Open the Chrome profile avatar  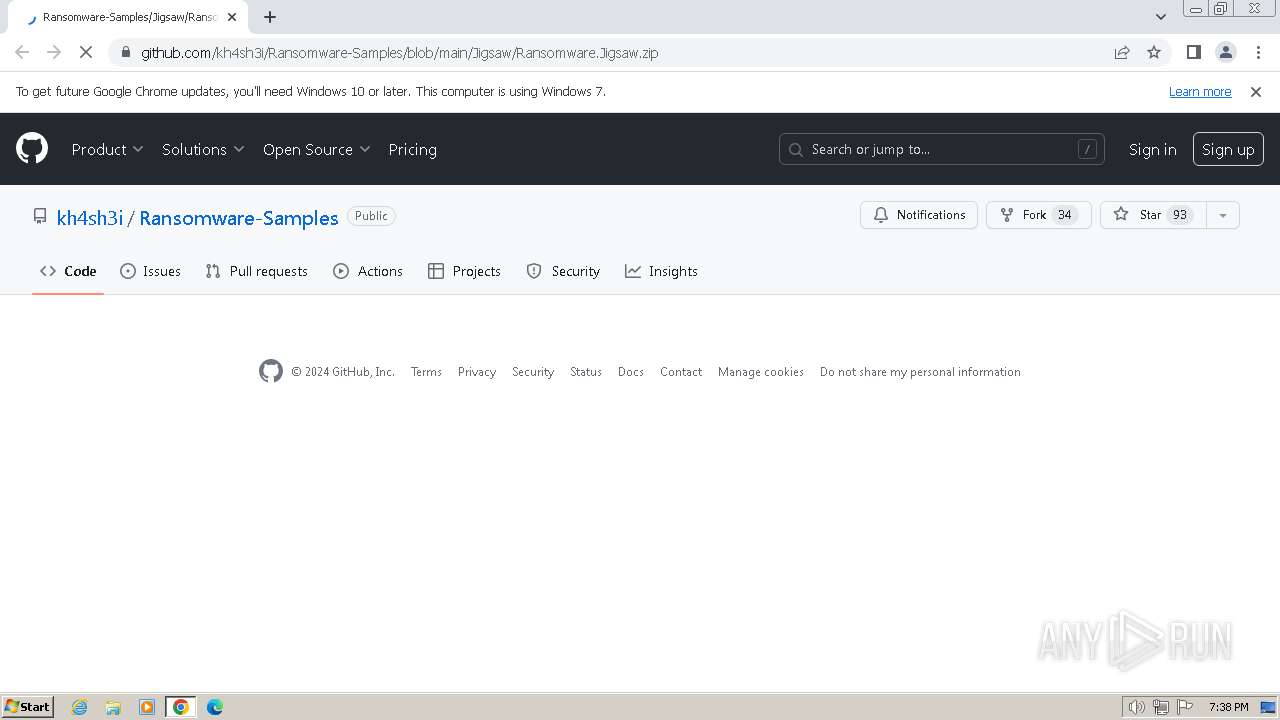click(x=1226, y=52)
